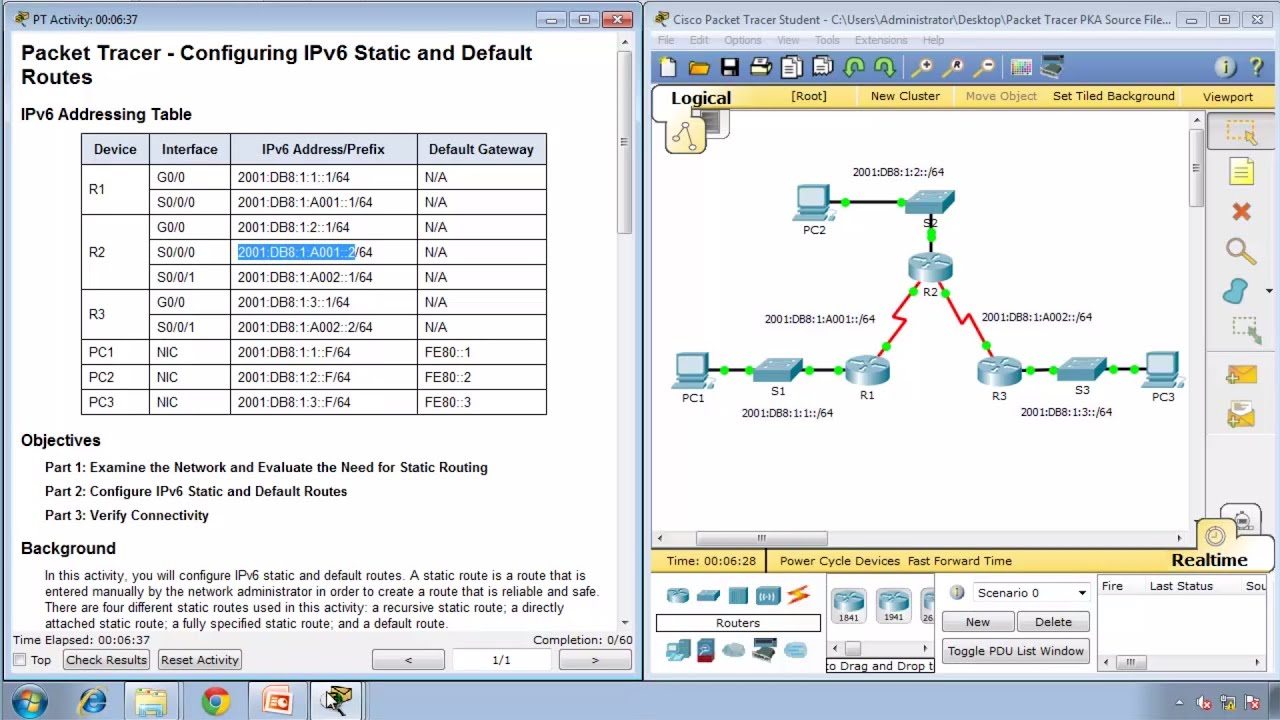Open the custom devices dialog icon
Viewport: 1280px width, 720px height.
click(x=1052, y=67)
